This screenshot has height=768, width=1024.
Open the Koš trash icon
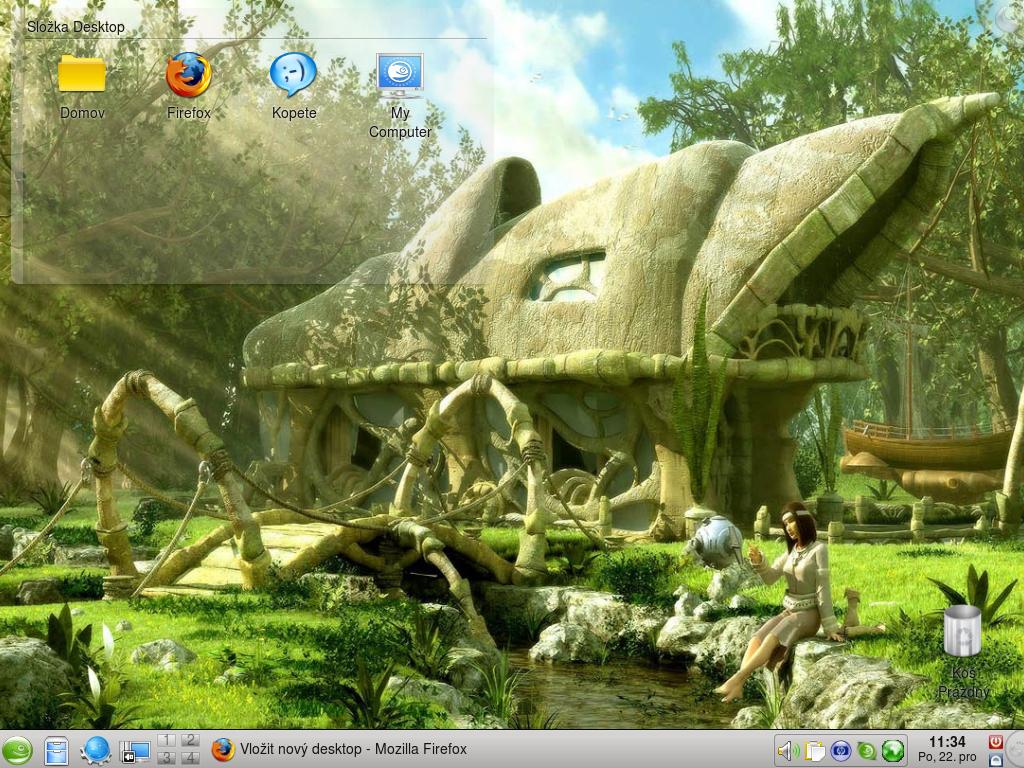coord(962,632)
